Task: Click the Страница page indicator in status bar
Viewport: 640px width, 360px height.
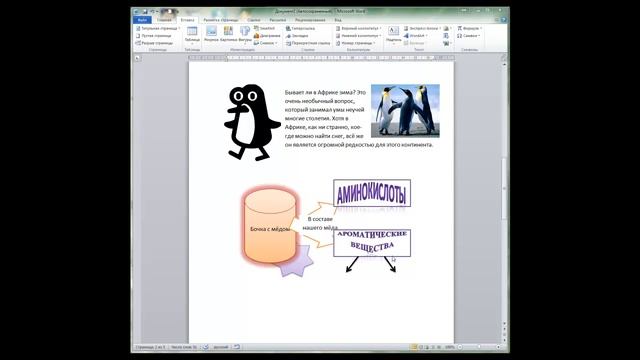Action: pyautogui.click(x=150, y=347)
